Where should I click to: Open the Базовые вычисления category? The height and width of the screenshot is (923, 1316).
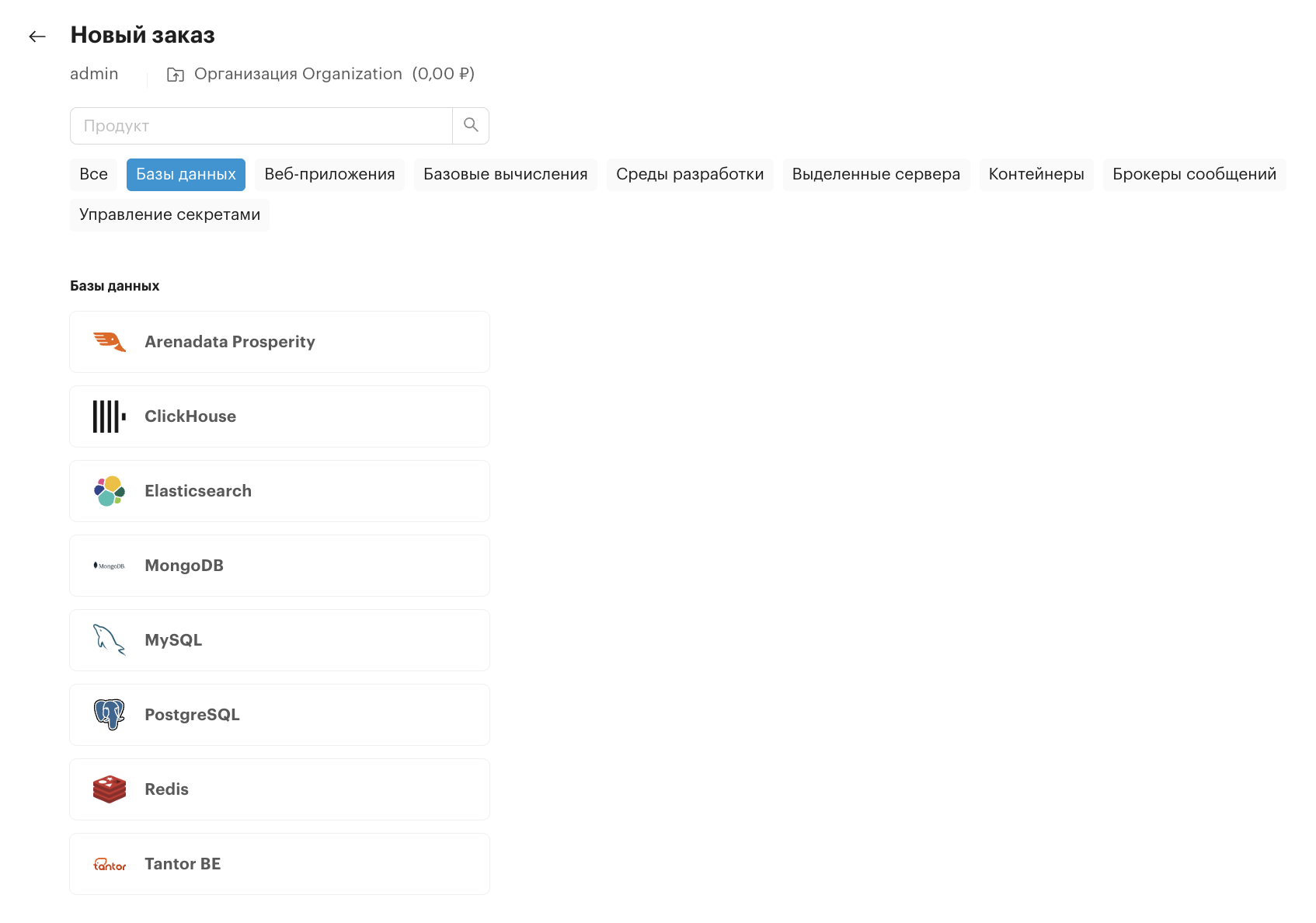click(x=506, y=174)
